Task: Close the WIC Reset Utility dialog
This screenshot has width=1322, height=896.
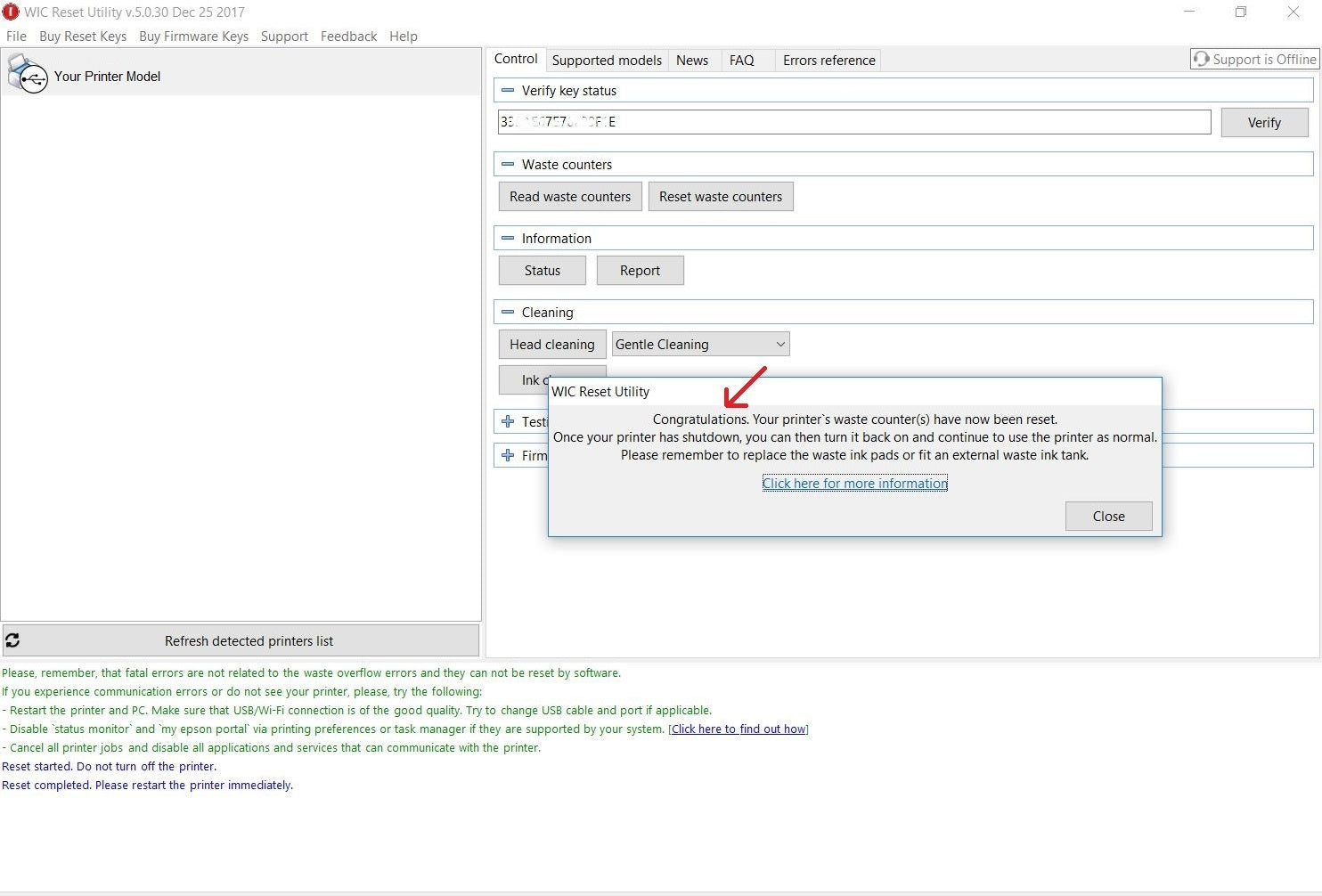Action: point(1108,516)
